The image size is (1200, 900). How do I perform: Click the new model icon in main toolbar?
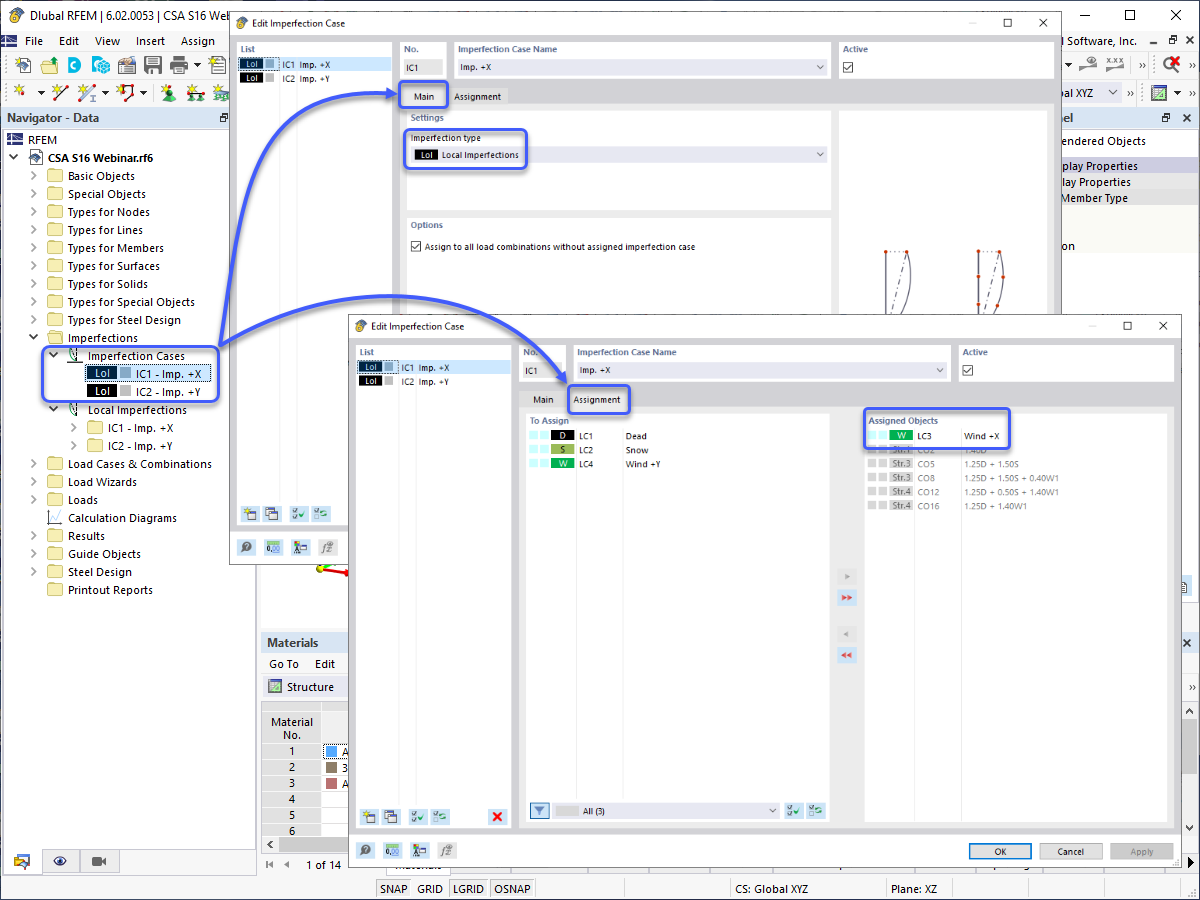22,65
